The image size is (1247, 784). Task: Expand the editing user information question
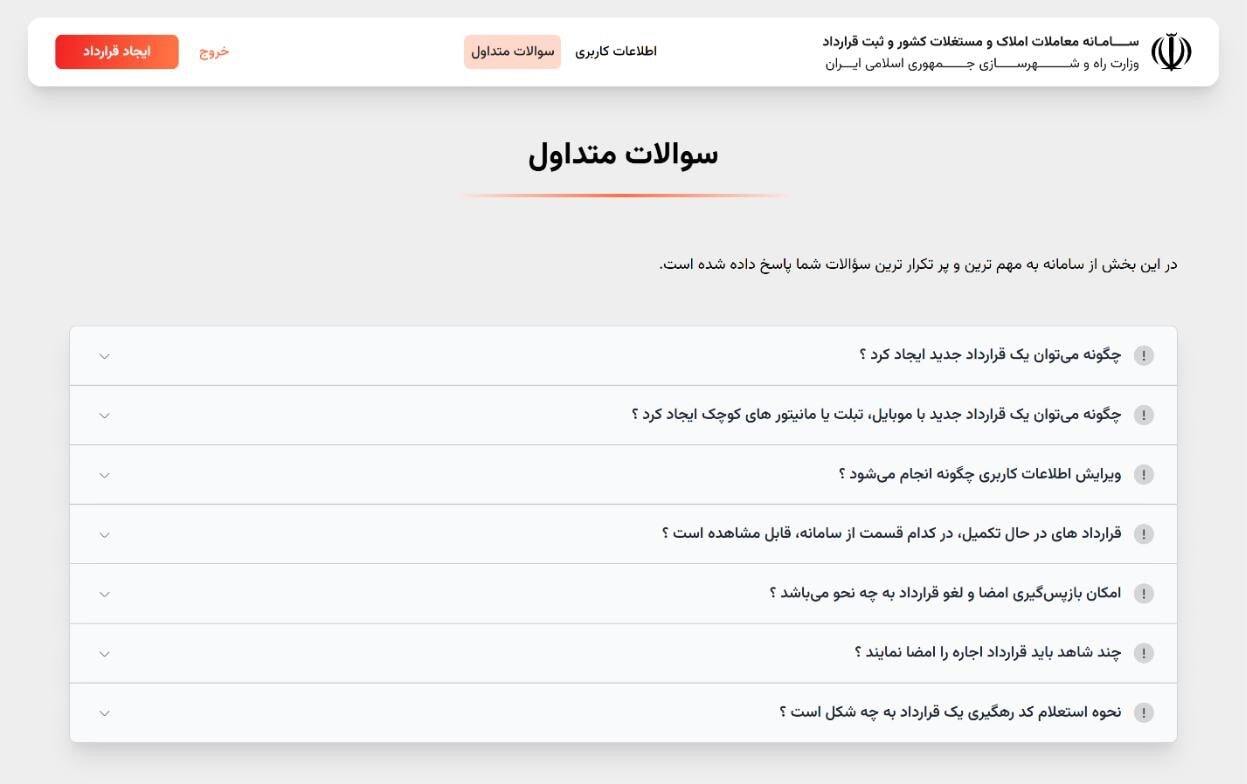click(104, 474)
